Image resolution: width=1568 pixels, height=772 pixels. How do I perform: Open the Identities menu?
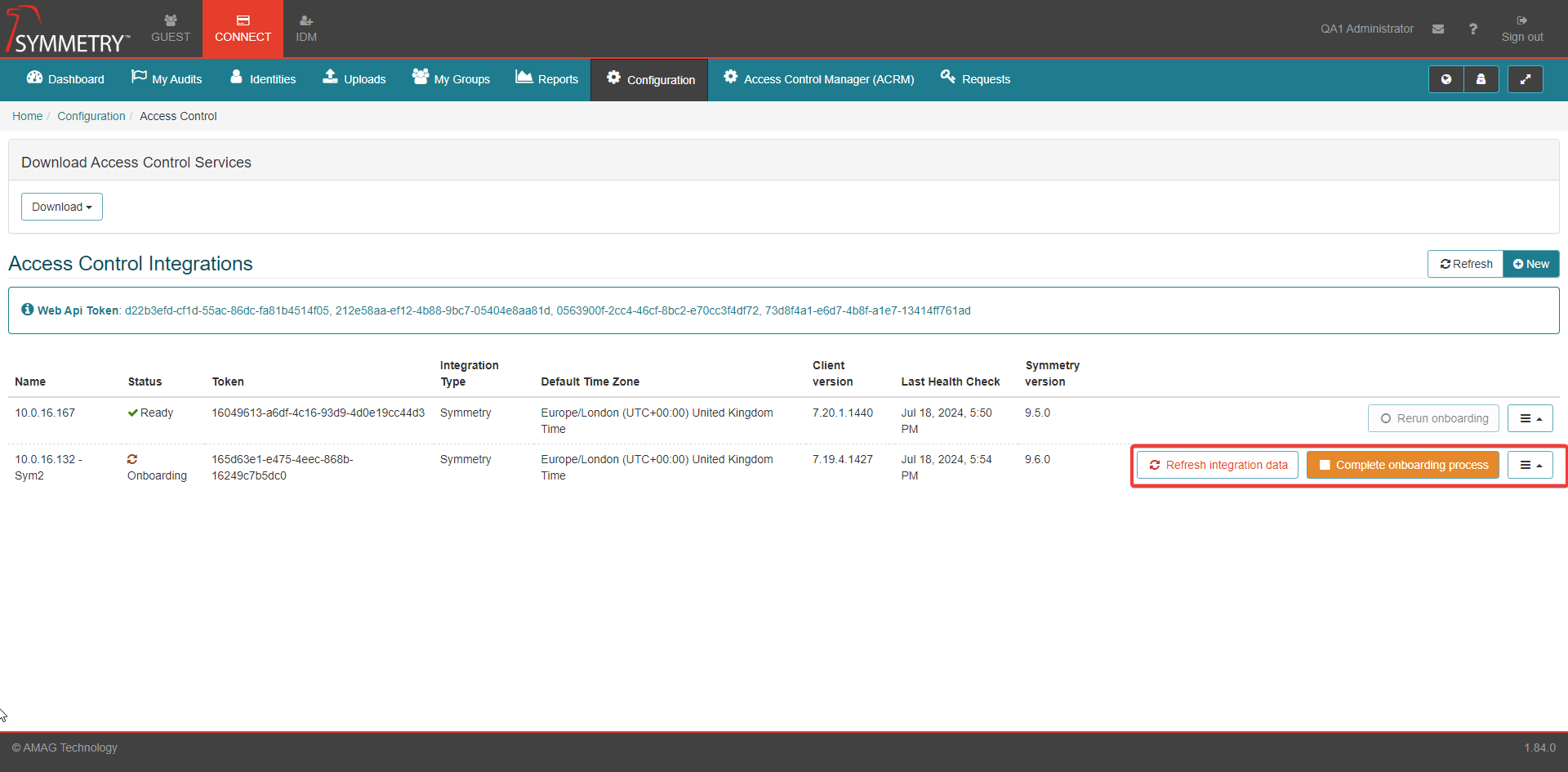click(x=263, y=78)
